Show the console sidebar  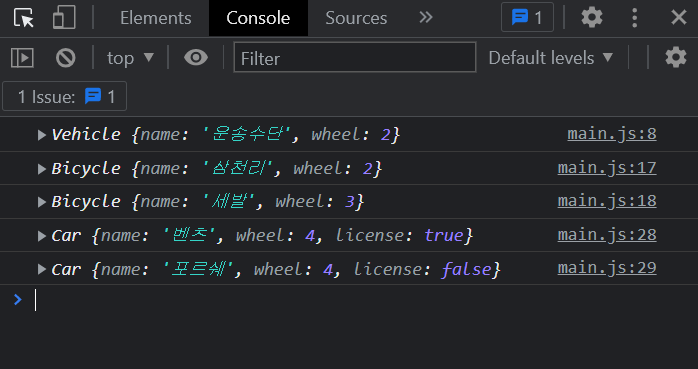(x=22, y=58)
